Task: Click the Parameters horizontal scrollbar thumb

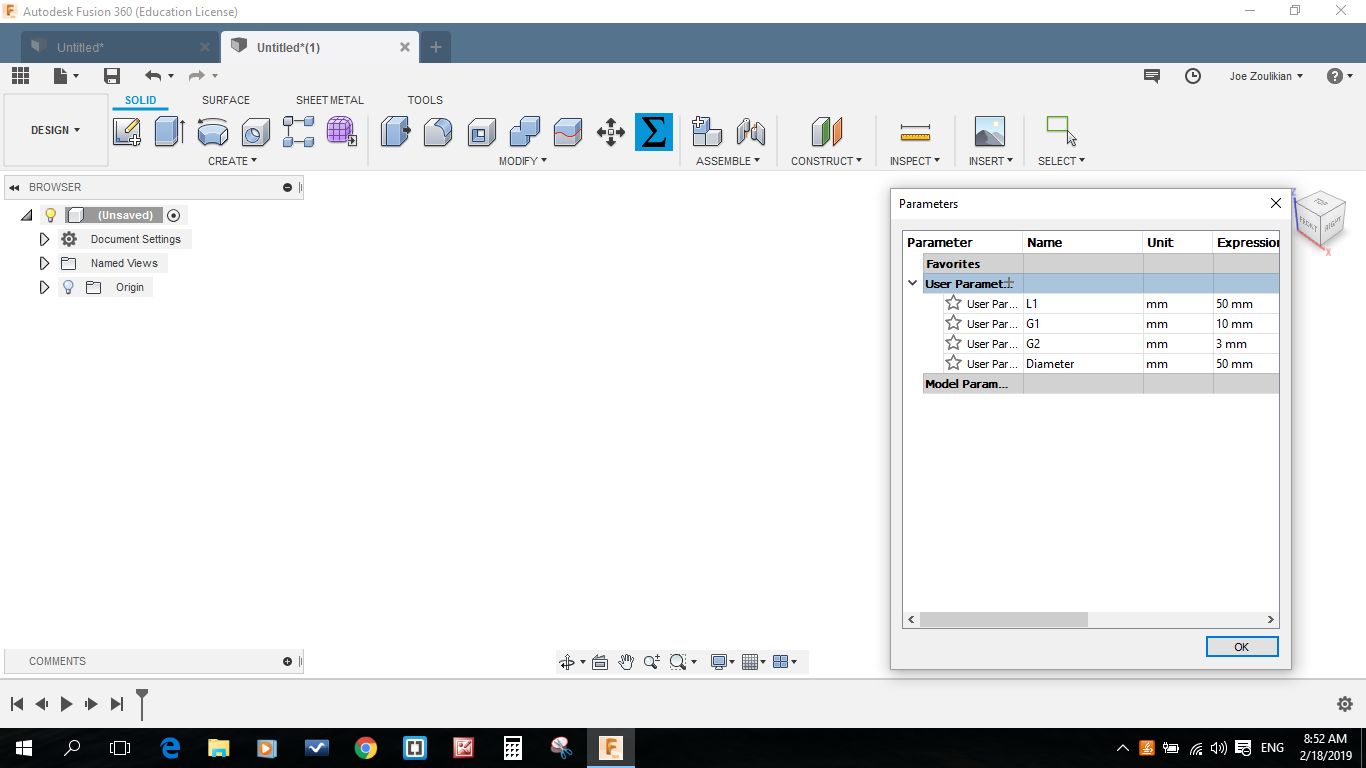Action: point(1003,620)
